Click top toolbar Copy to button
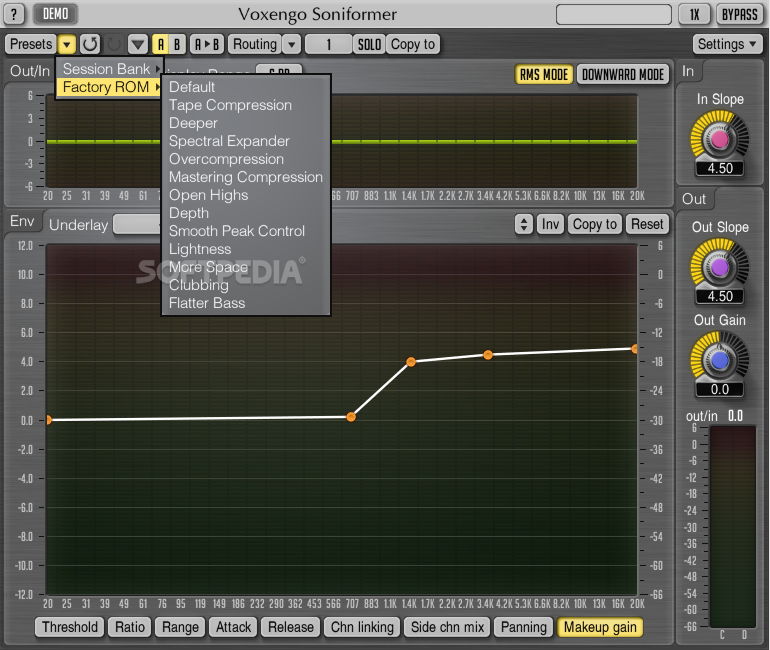 (x=413, y=44)
